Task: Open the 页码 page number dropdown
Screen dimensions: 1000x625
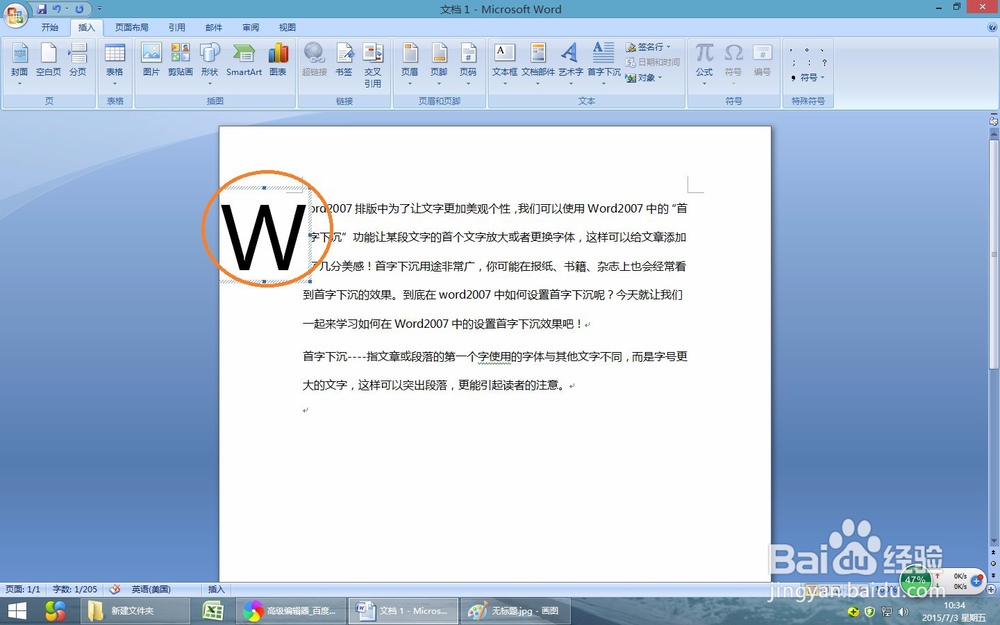Action: tap(468, 64)
